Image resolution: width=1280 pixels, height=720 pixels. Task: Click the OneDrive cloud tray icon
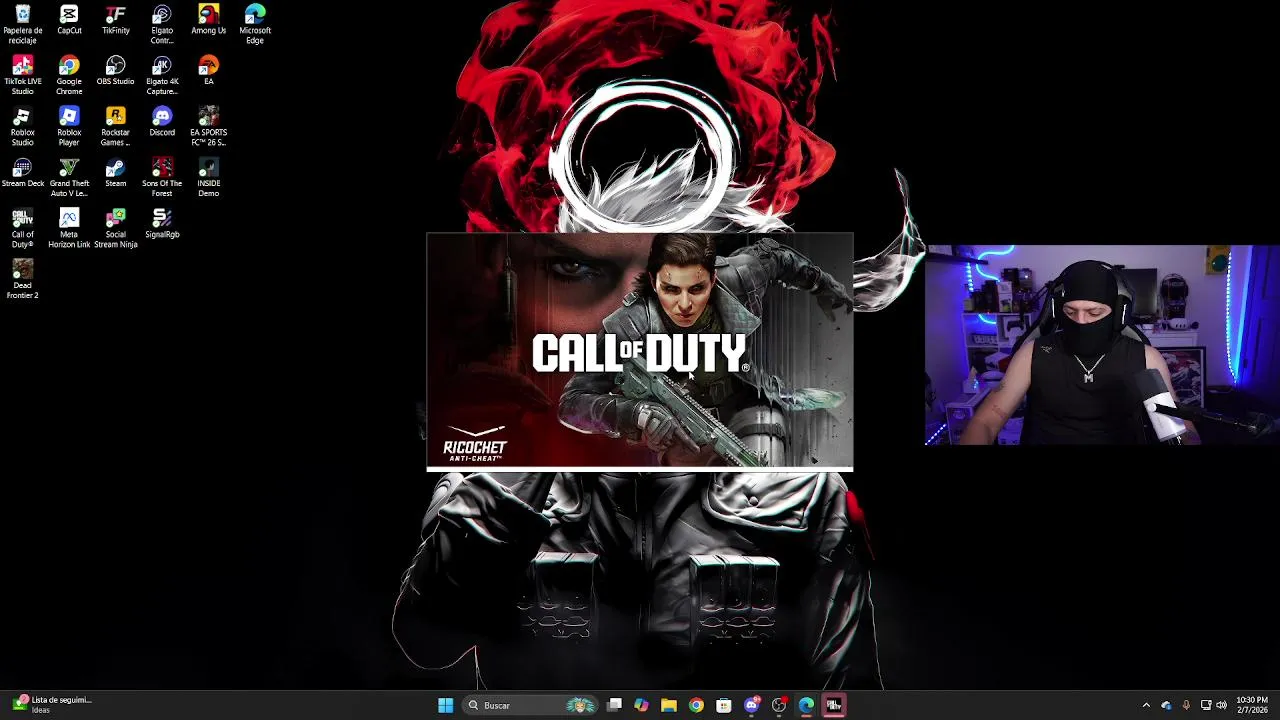(x=1166, y=705)
